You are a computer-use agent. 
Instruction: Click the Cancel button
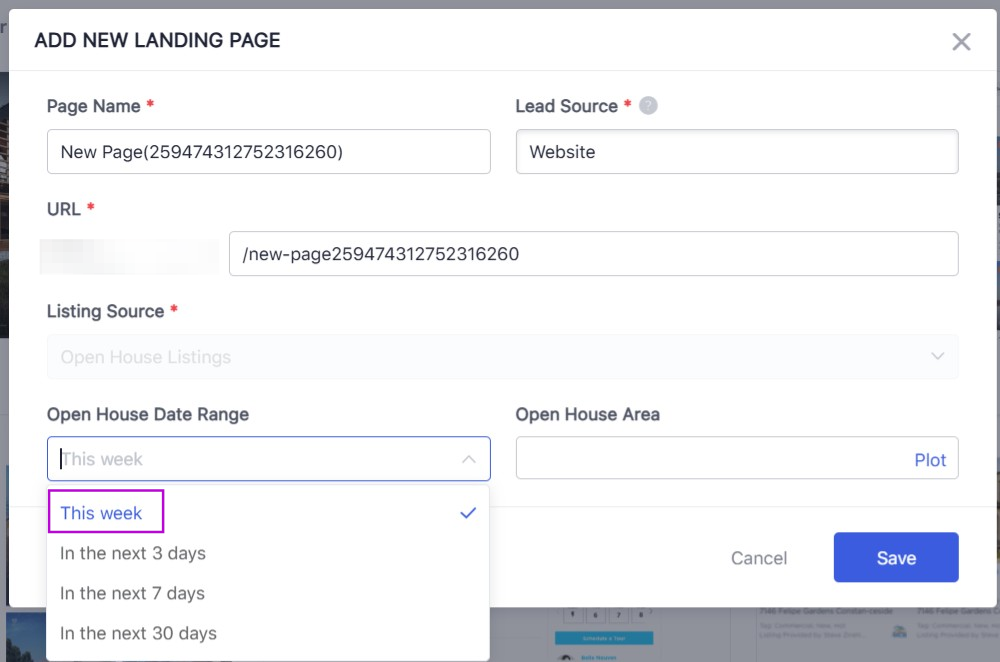[x=759, y=558]
